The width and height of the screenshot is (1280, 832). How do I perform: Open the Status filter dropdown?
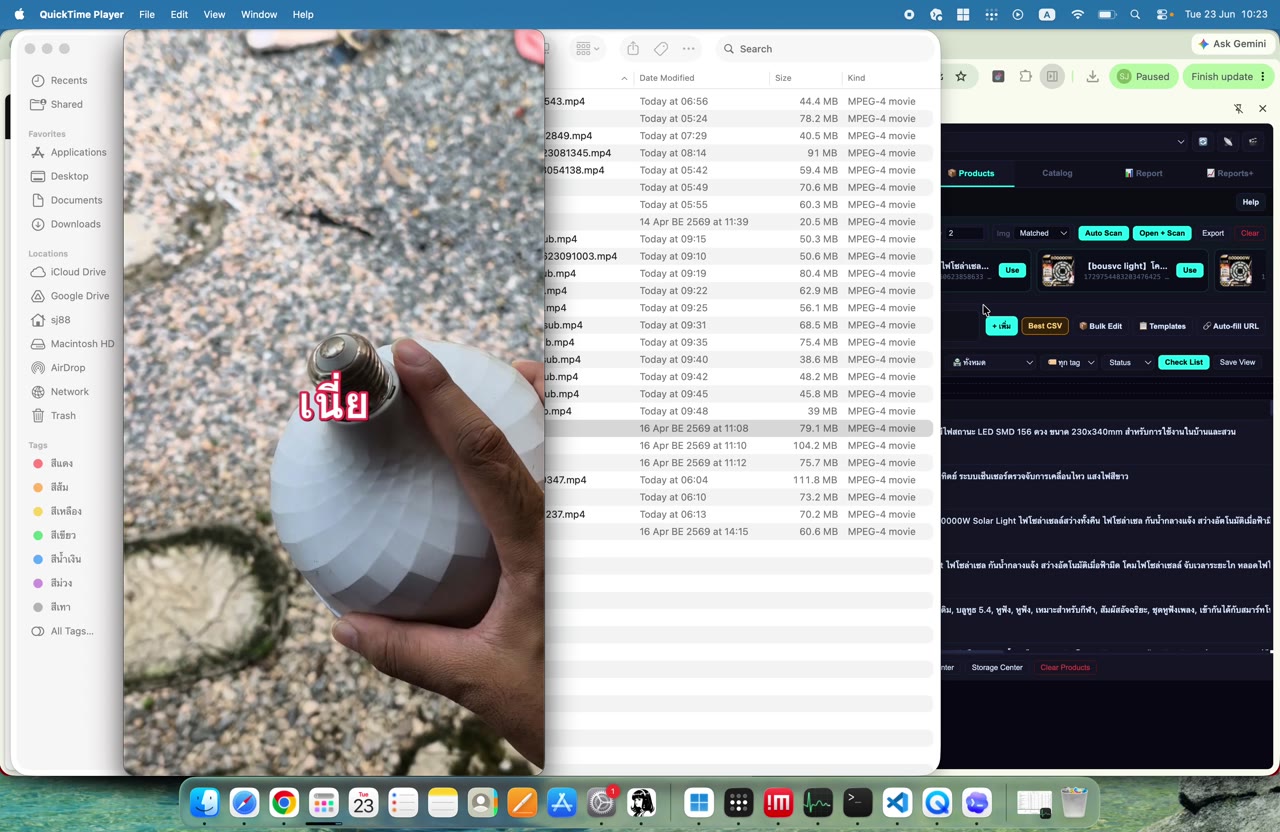click(1129, 362)
